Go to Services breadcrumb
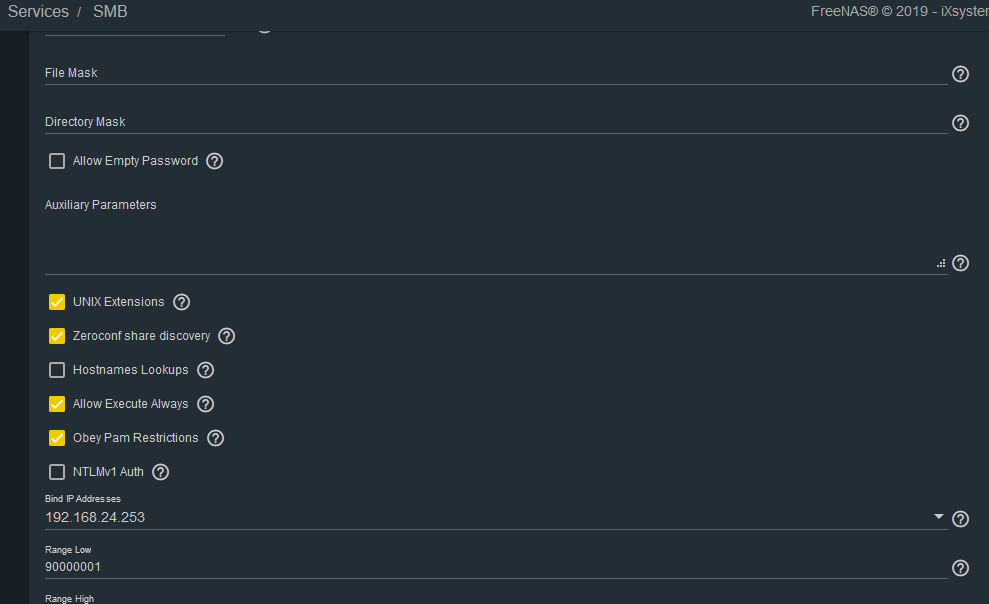This screenshot has width=989, height=604. click(38, 11)
